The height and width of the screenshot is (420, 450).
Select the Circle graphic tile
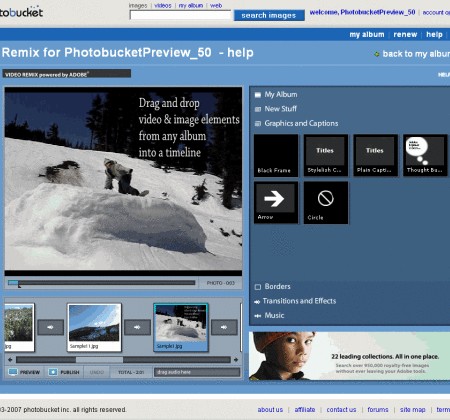(x=326, y=203)
